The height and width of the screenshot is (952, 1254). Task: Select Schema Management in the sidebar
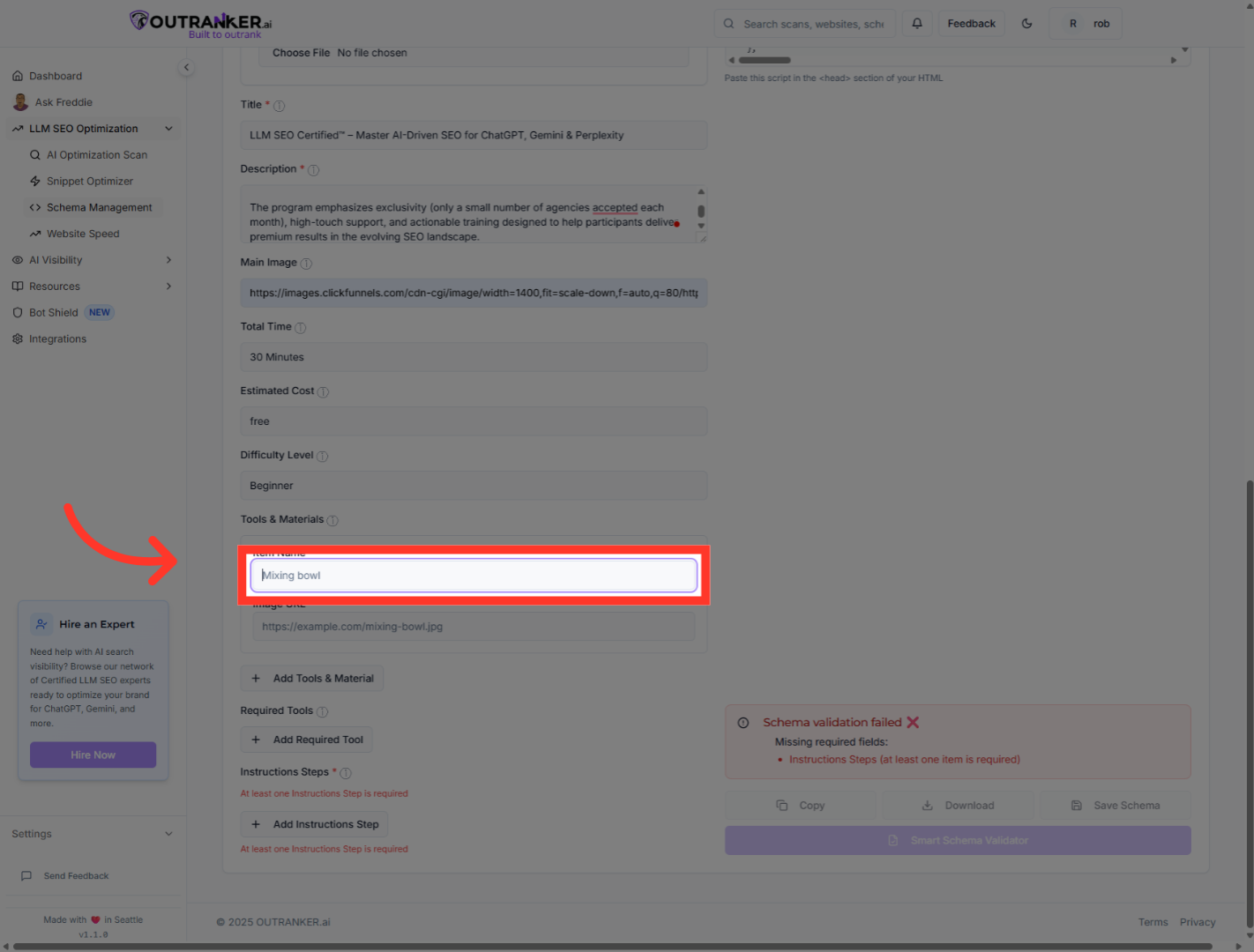coord(93,208)
